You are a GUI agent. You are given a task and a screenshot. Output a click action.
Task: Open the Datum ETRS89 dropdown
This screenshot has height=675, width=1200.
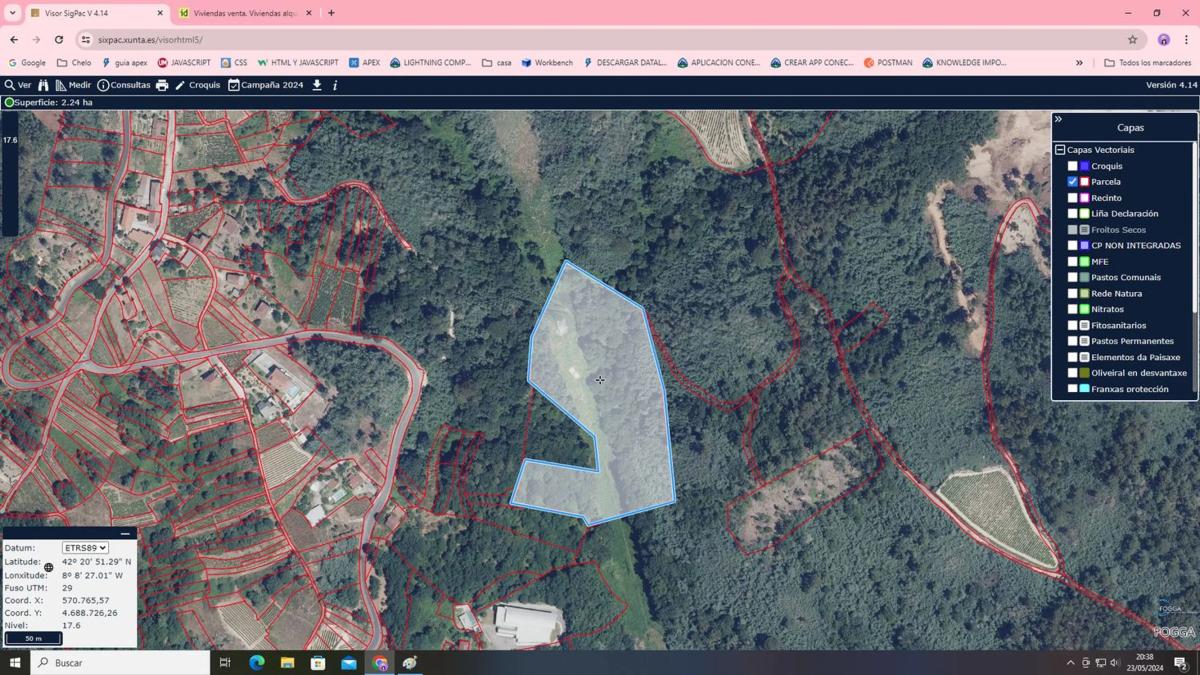point(85,548)
